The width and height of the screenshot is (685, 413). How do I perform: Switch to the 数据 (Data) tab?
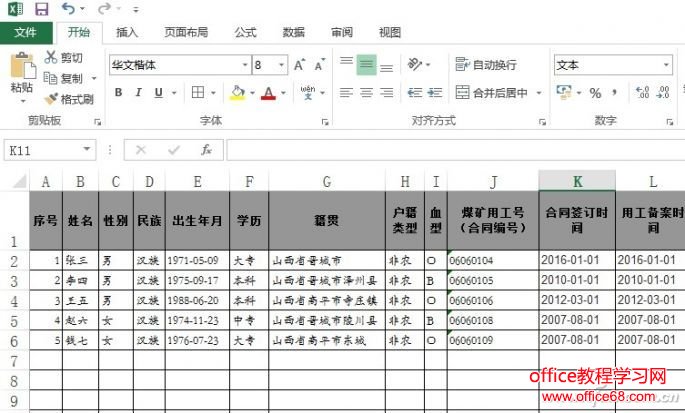click(293, 32)
